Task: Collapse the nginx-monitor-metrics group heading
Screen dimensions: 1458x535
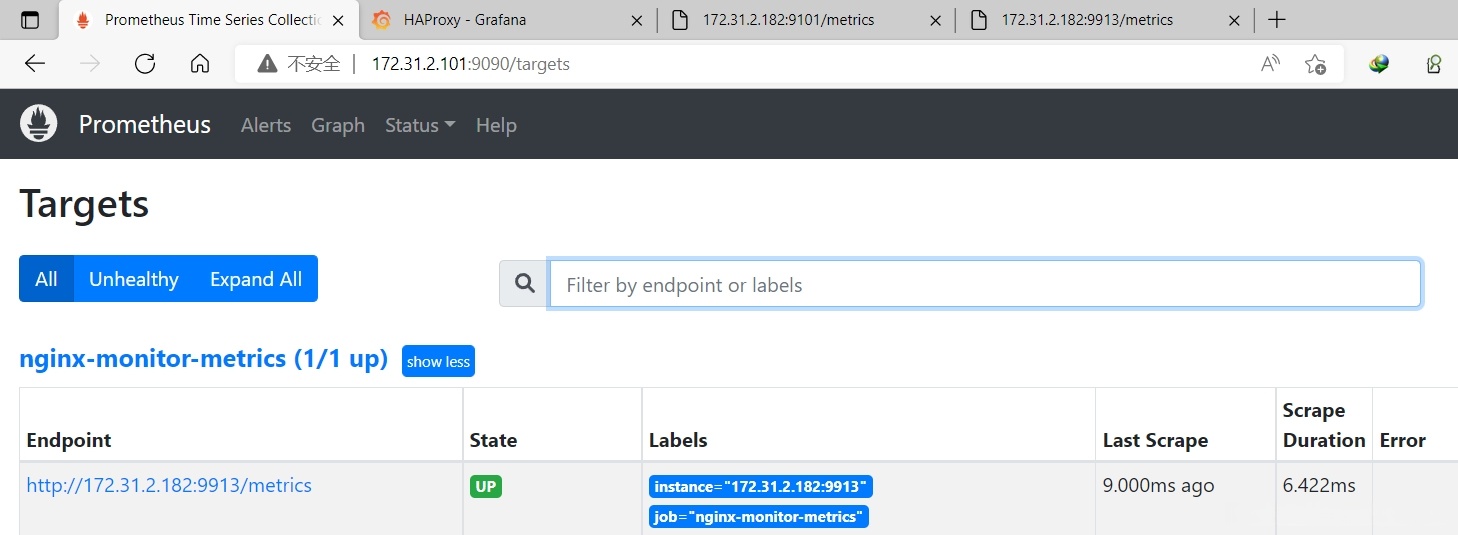Action: tap(203, 359)
